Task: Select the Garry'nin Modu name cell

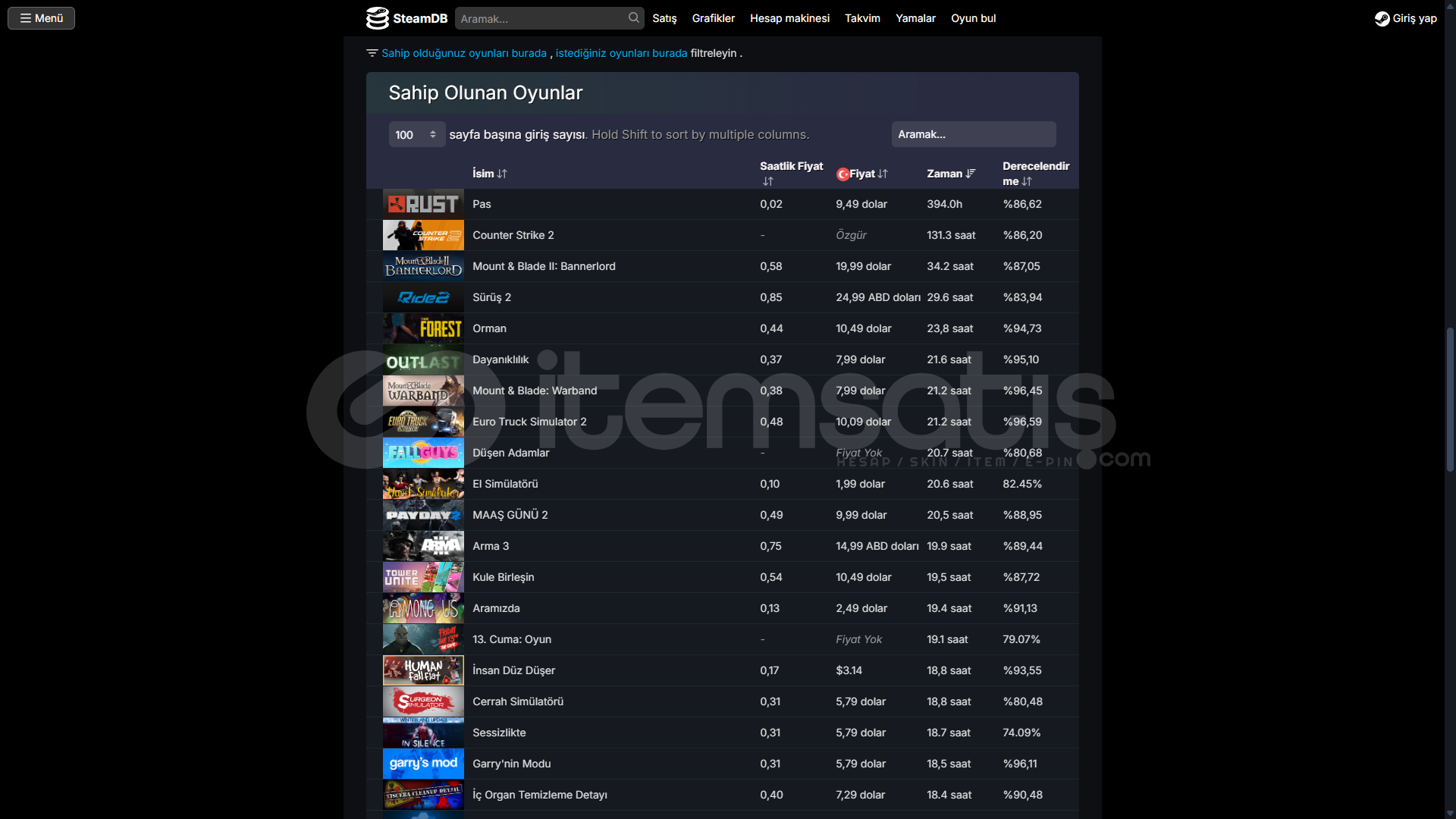Action: (511, 764)
